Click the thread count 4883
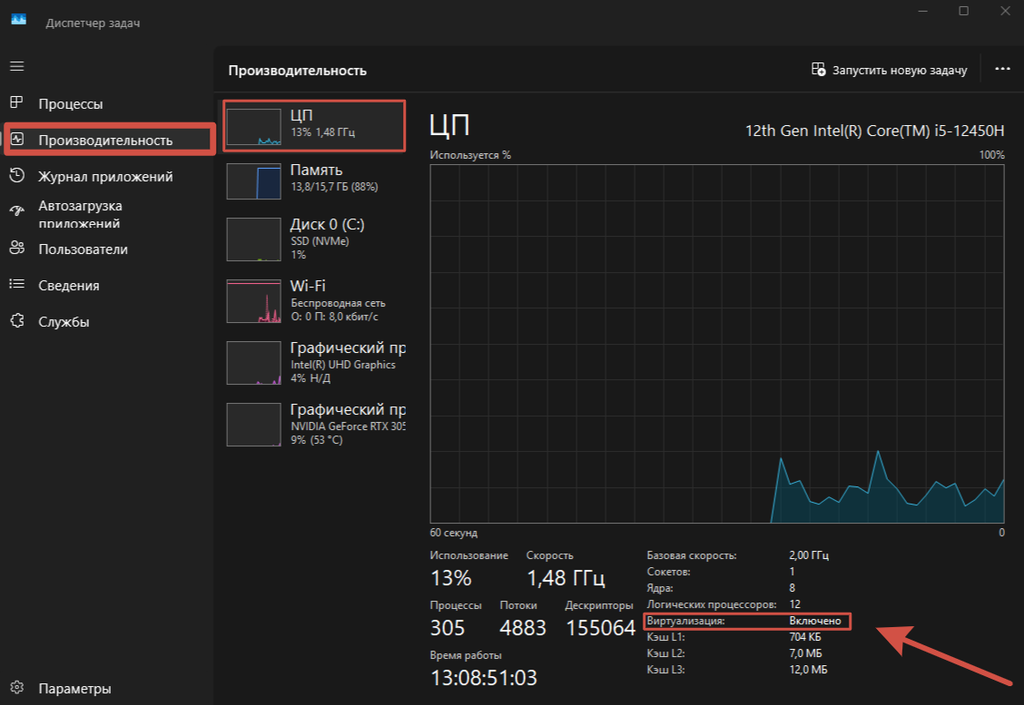1024x705 pixels. tap(522, 628)
